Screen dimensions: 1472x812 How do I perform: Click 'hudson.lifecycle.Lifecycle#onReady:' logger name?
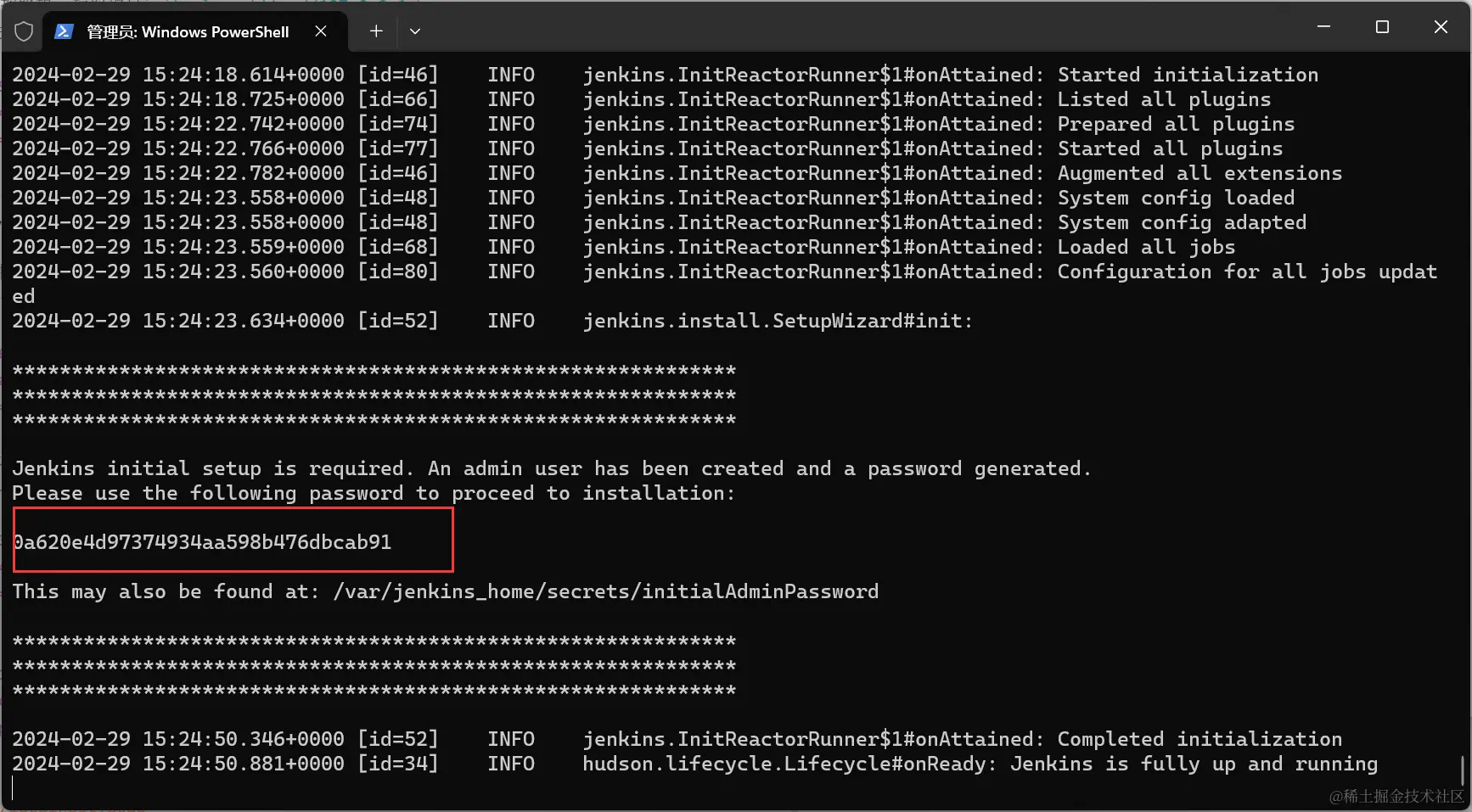(789, 764)
